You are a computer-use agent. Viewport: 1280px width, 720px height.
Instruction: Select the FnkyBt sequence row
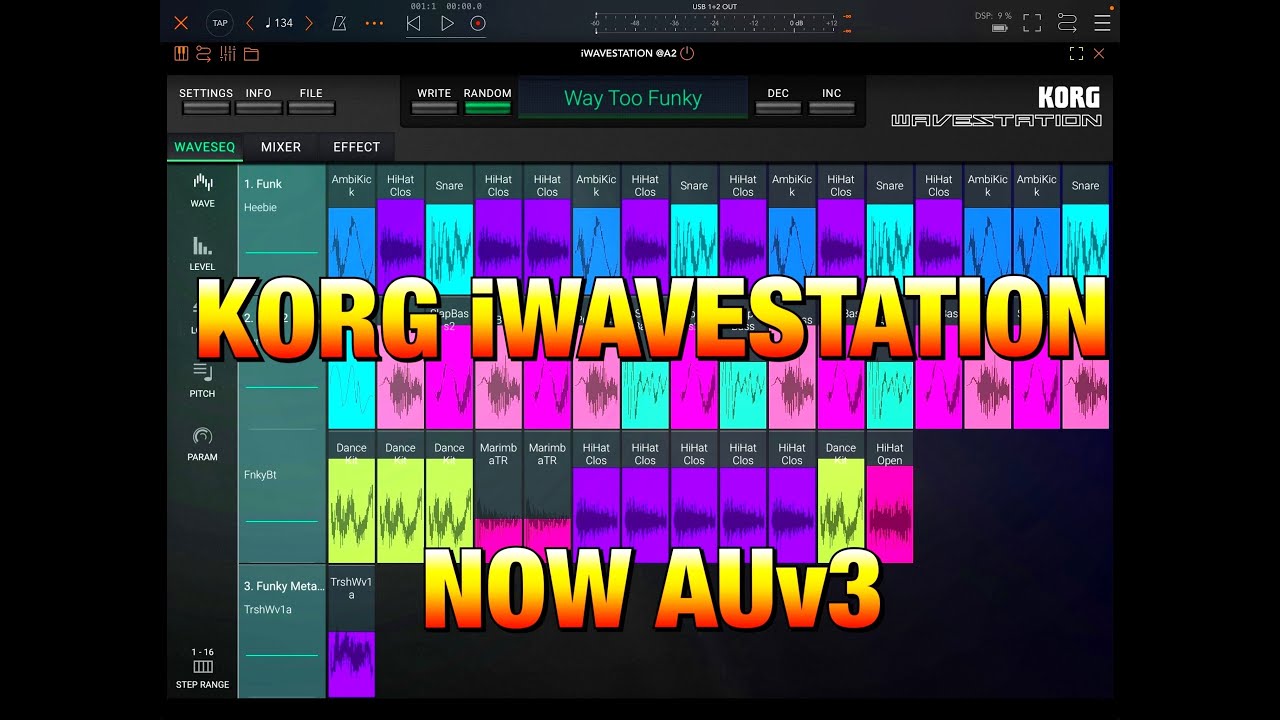pos(282,496)
